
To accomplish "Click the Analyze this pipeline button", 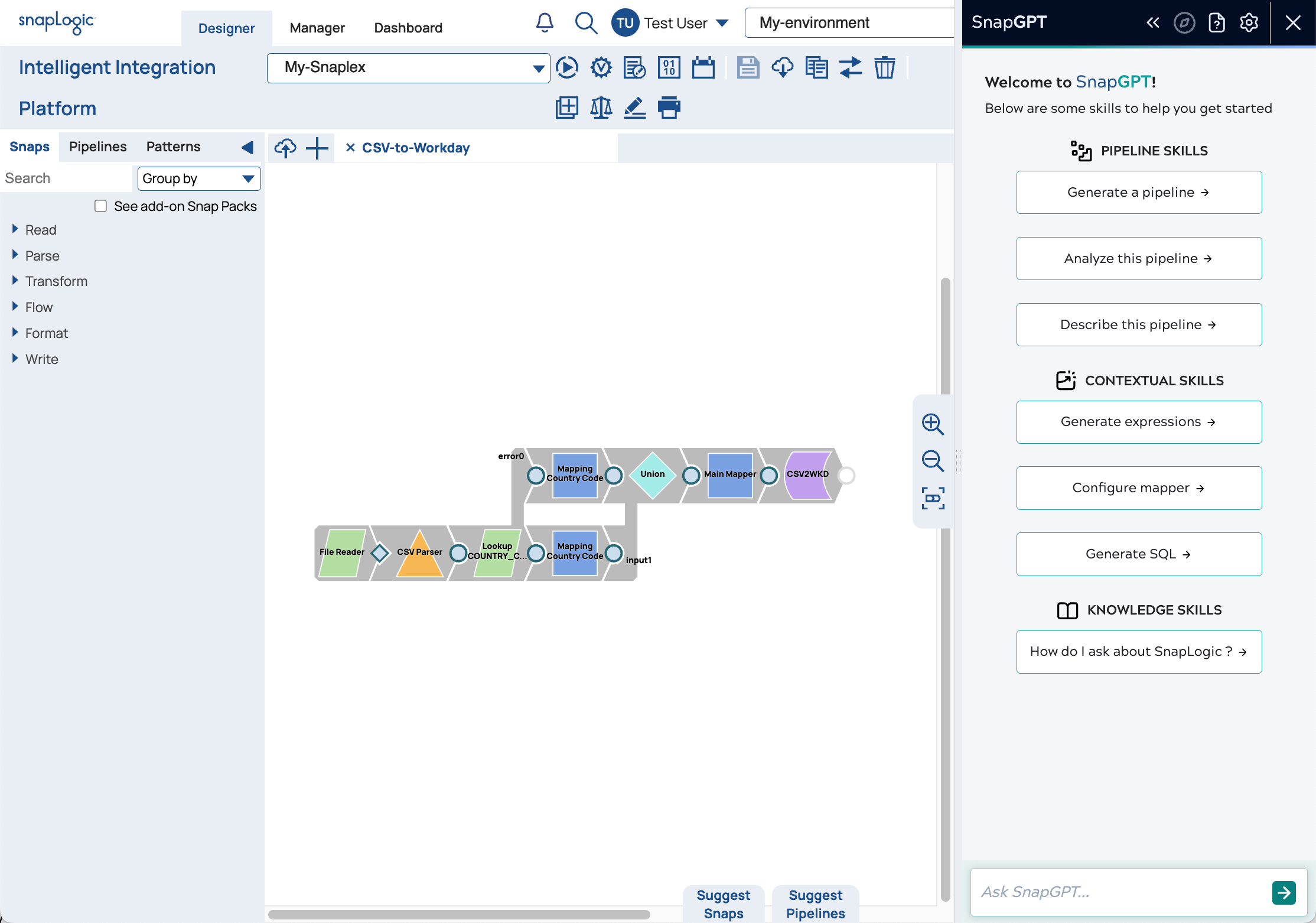I will click(1139, 258).
